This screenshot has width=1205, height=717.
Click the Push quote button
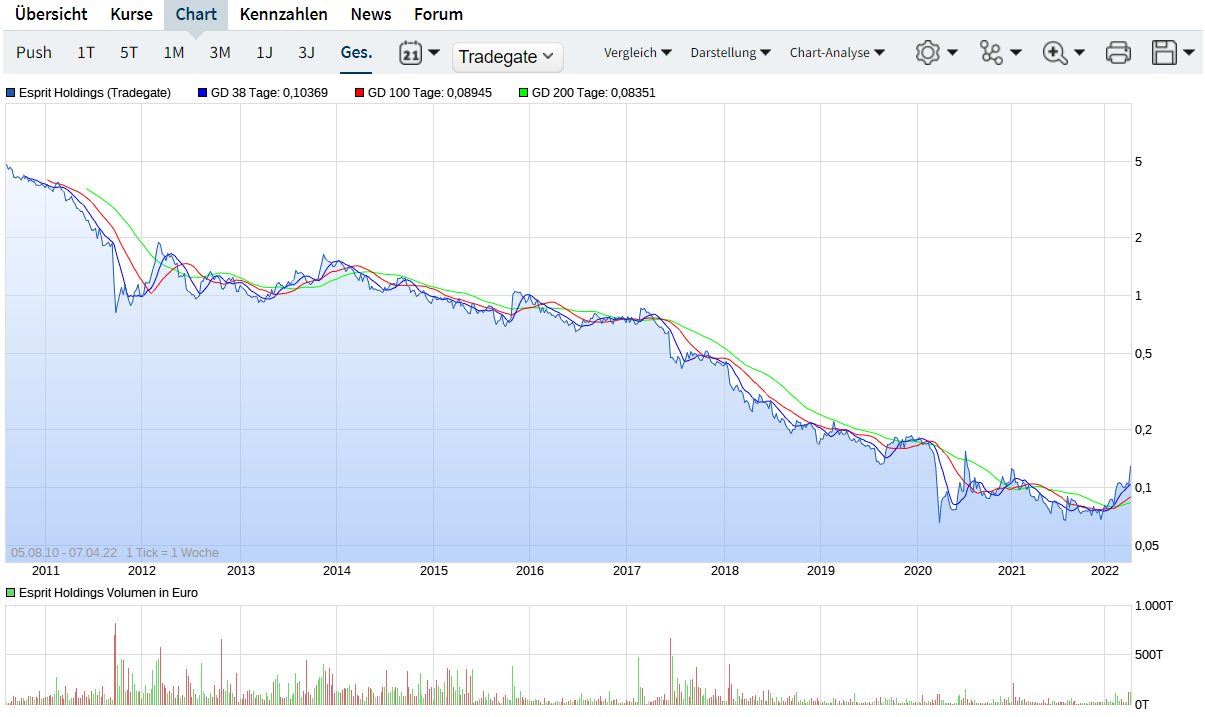tap(34, 52)
